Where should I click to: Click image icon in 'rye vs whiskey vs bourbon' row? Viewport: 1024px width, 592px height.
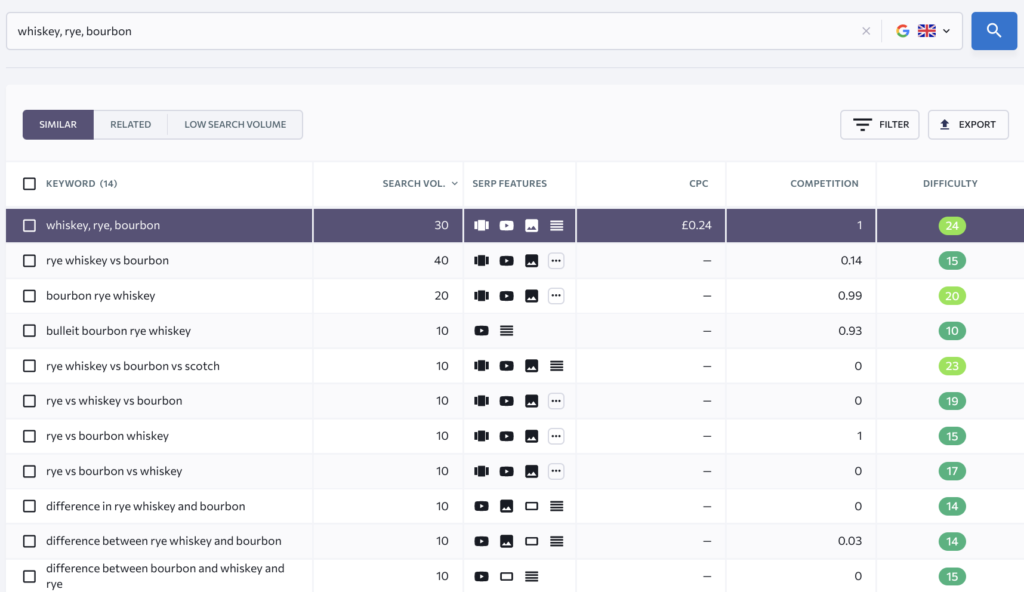(x=532, y=401)
